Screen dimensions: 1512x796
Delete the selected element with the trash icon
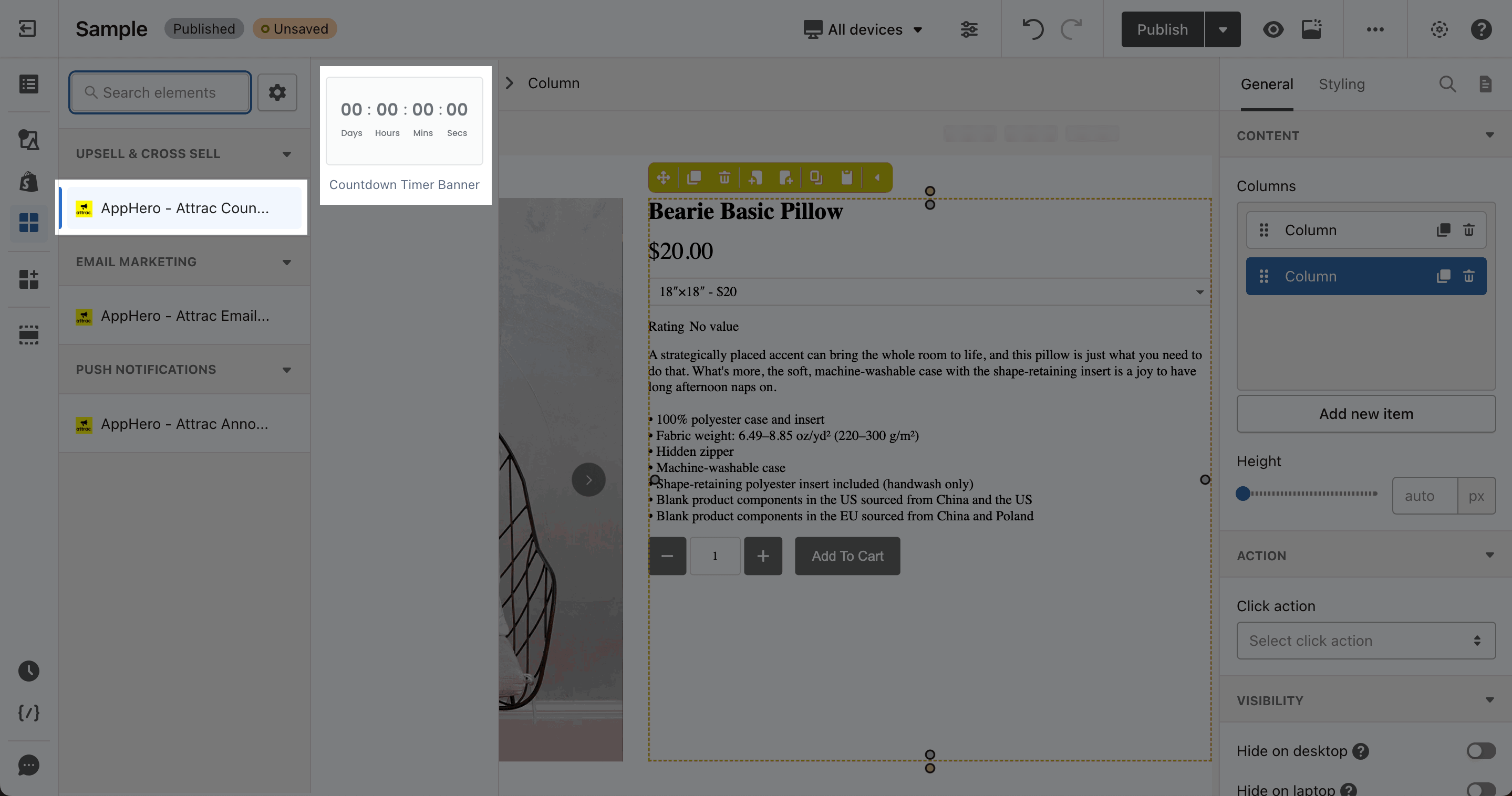tap(724, 177)
